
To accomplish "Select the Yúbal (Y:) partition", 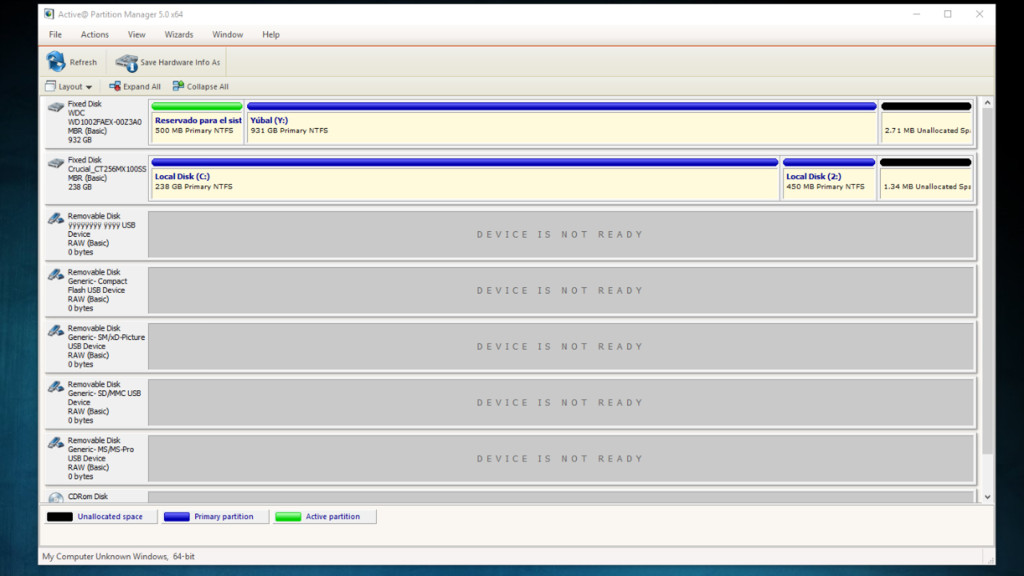I will [562, 122].
